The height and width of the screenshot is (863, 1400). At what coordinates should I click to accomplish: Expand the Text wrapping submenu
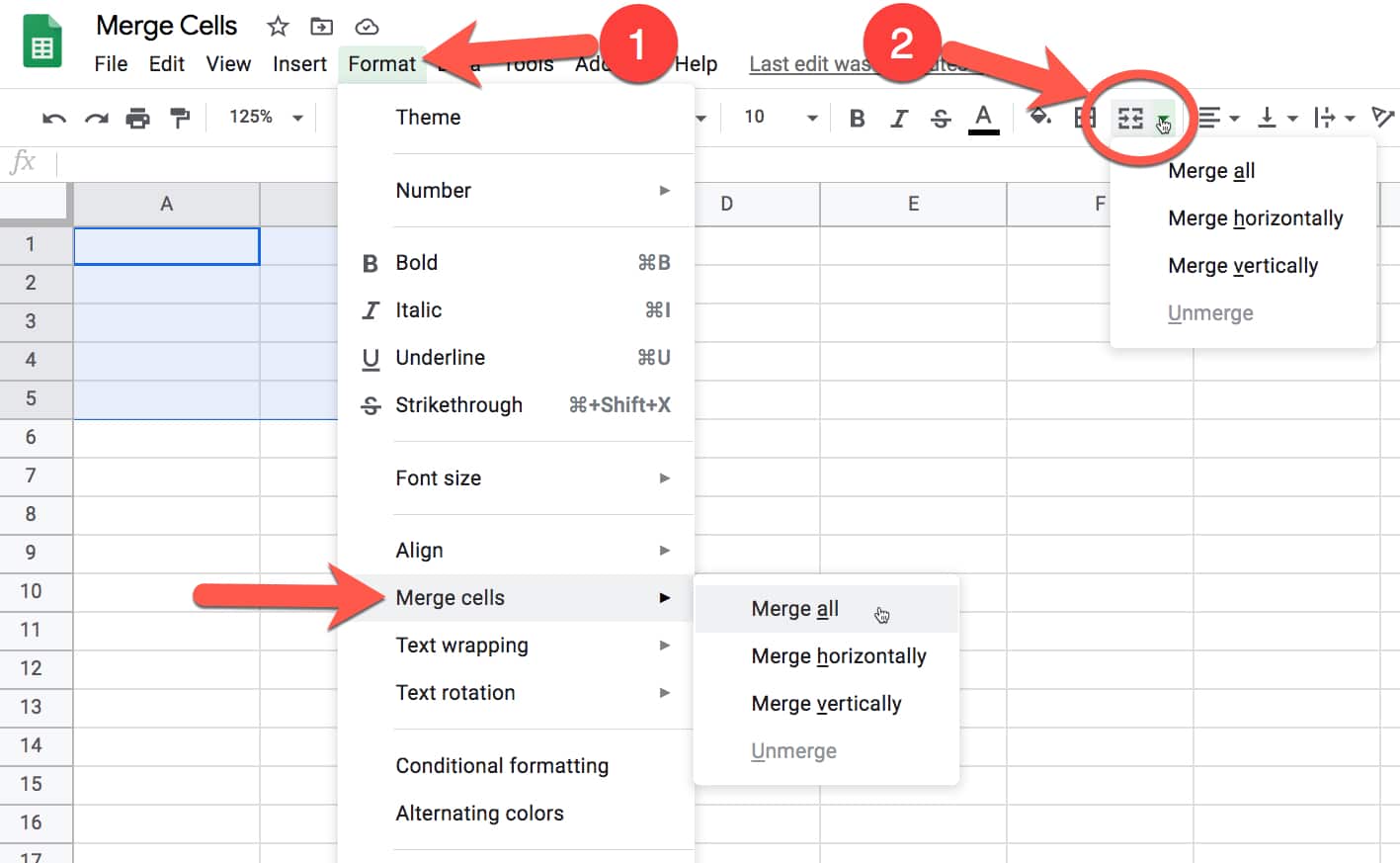pos(516,646)
